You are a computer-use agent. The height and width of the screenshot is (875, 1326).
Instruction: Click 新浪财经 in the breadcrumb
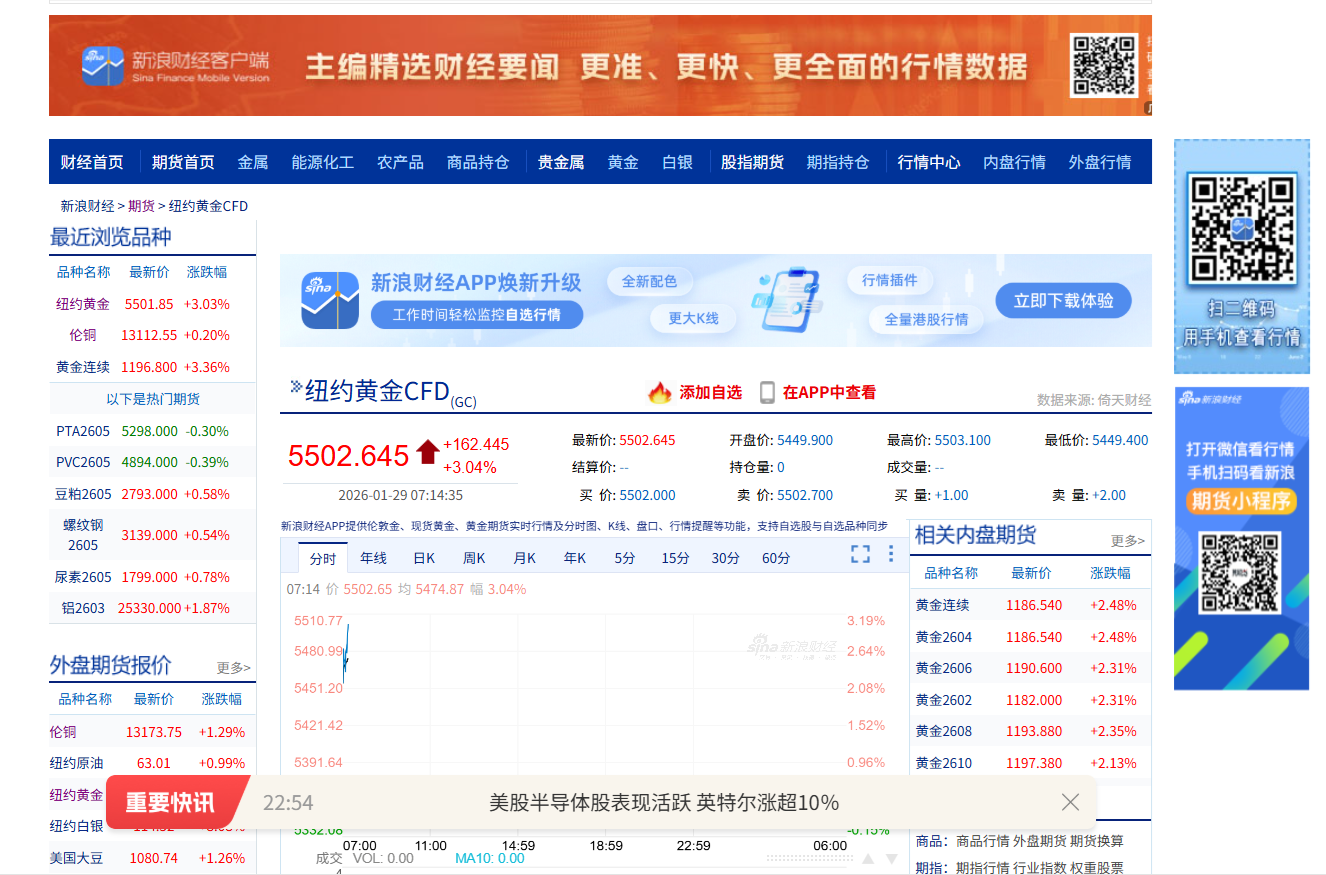(x=87, y=206)
